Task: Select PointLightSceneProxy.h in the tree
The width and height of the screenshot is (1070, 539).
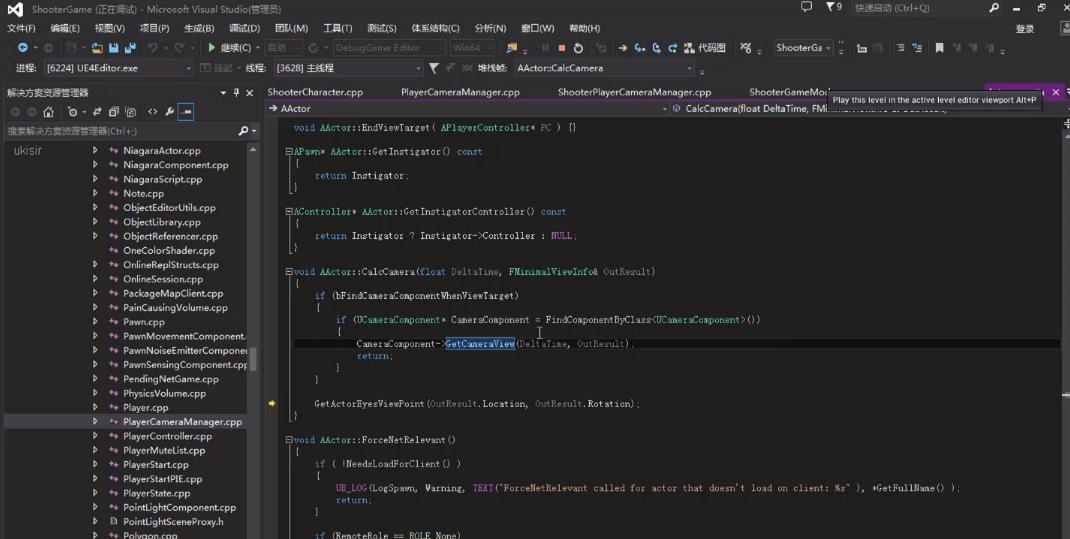Action: point(173,521)
